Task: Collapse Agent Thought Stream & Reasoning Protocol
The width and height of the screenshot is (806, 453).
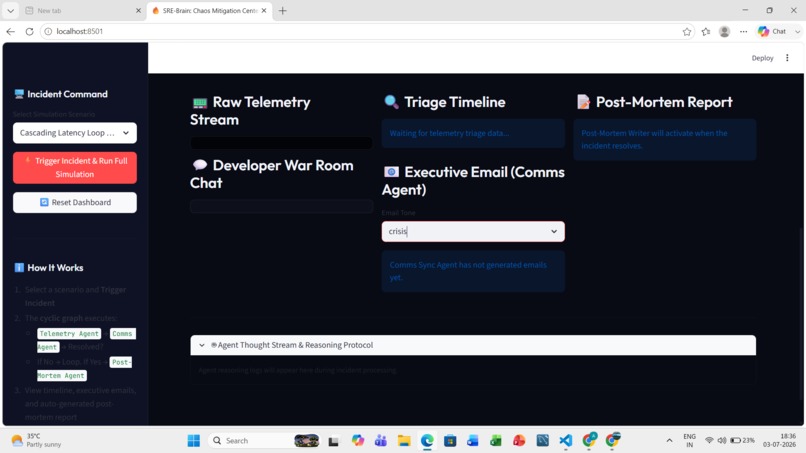Action: pyautogui.click(x=473, y=345)
